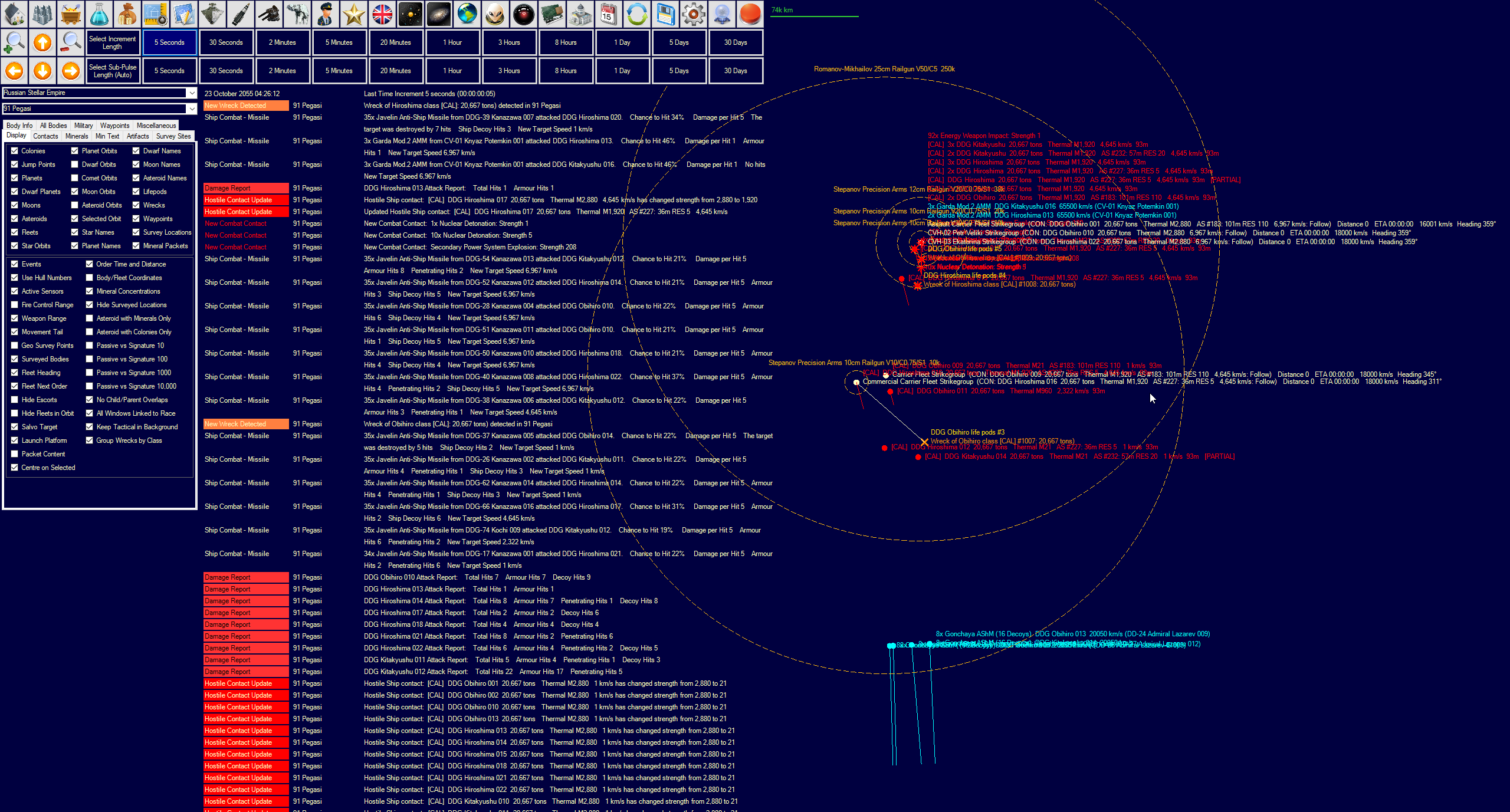
Task: Select the 1 Hour increment length button
Action: (x=452, y=42)
